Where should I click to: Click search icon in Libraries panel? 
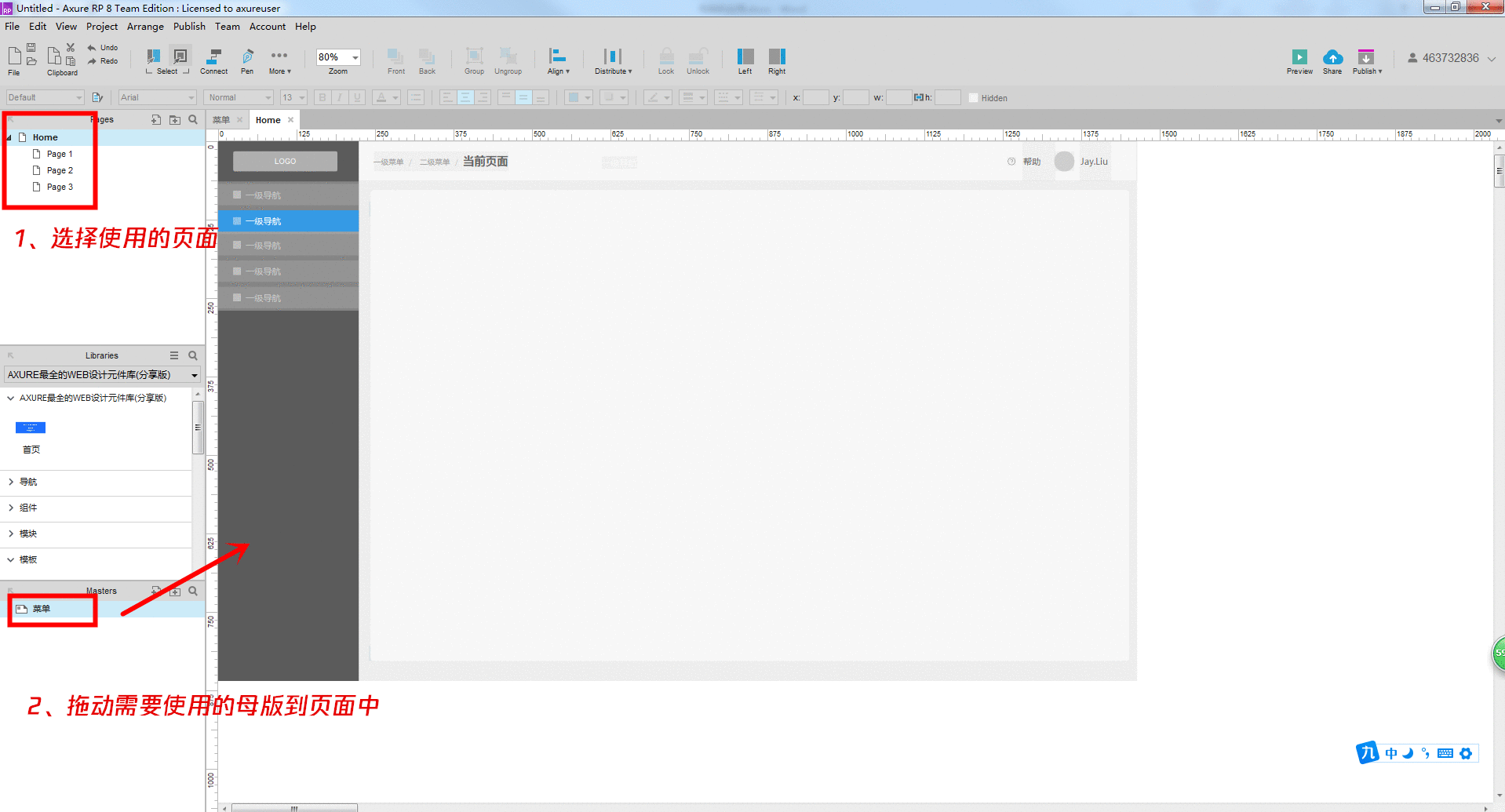(193, 355)
